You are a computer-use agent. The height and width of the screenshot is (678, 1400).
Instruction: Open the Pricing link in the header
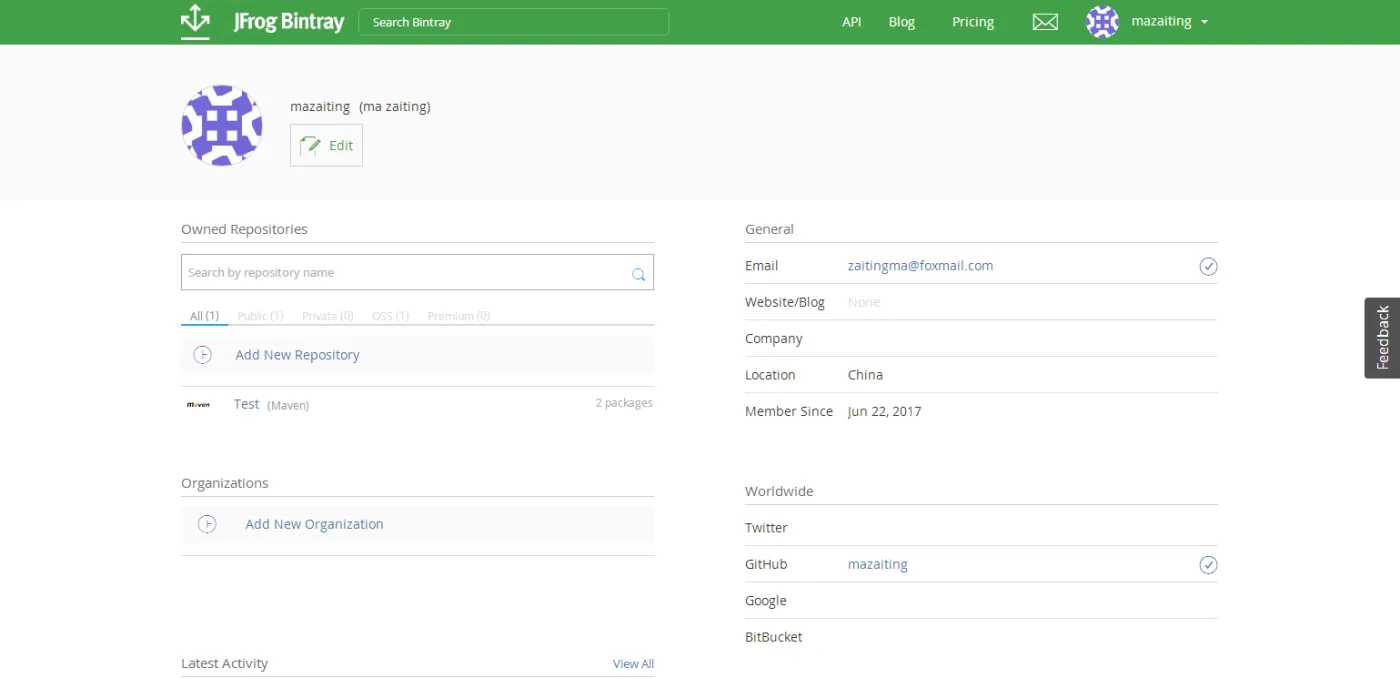tap(973, 22)
